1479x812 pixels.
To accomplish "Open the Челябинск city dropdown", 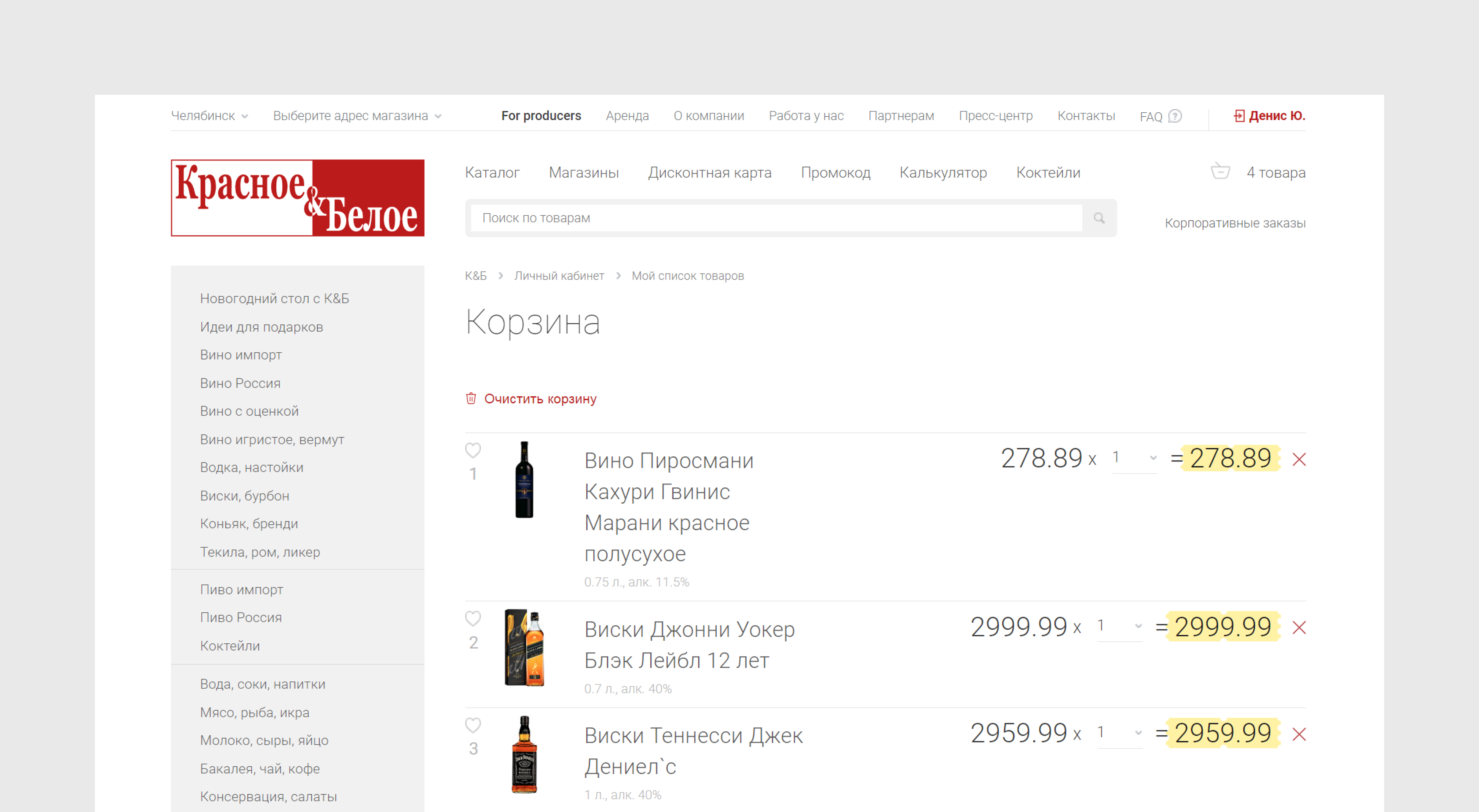I will (210, 116).
